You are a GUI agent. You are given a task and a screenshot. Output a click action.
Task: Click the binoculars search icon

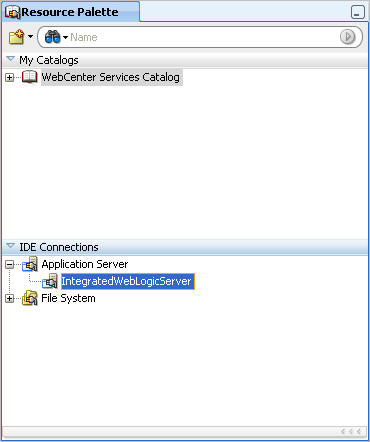tap(52, 37)
